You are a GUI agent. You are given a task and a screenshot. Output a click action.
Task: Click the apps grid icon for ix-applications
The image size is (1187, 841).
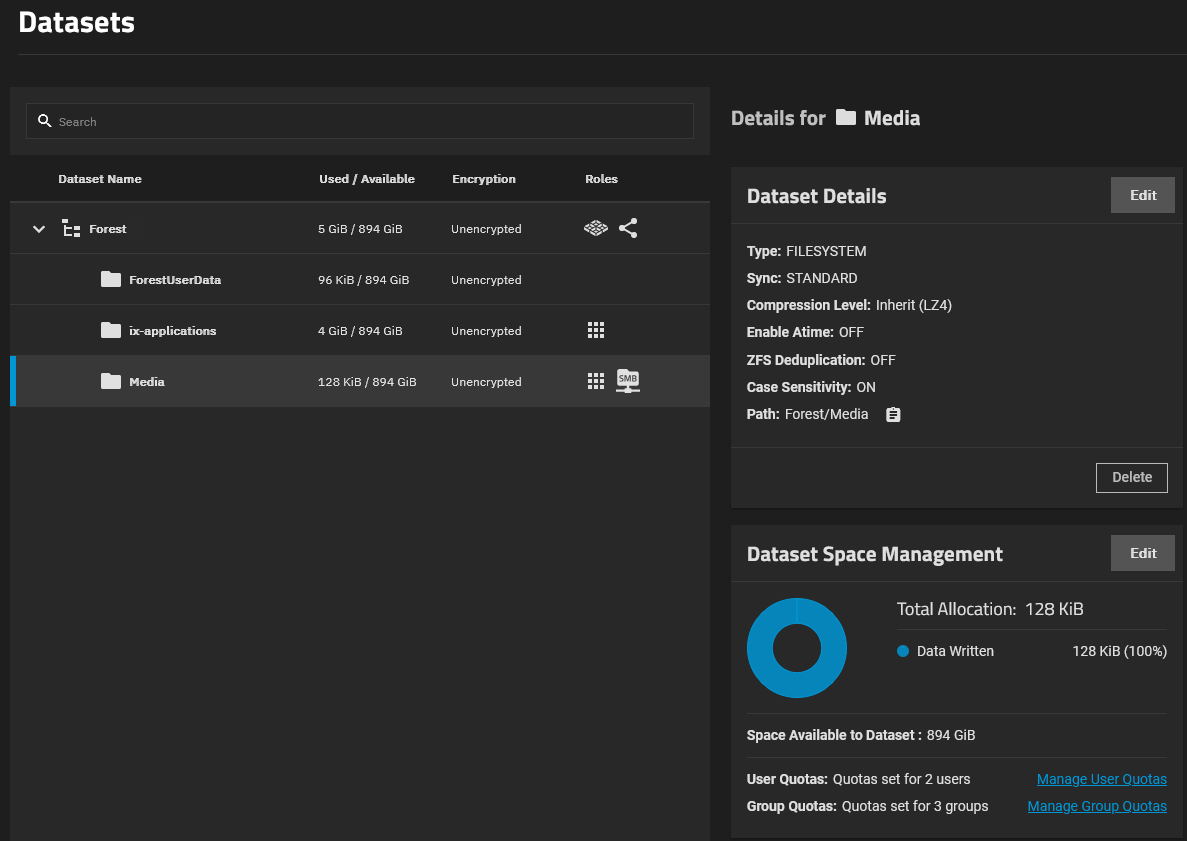point(596,331)
